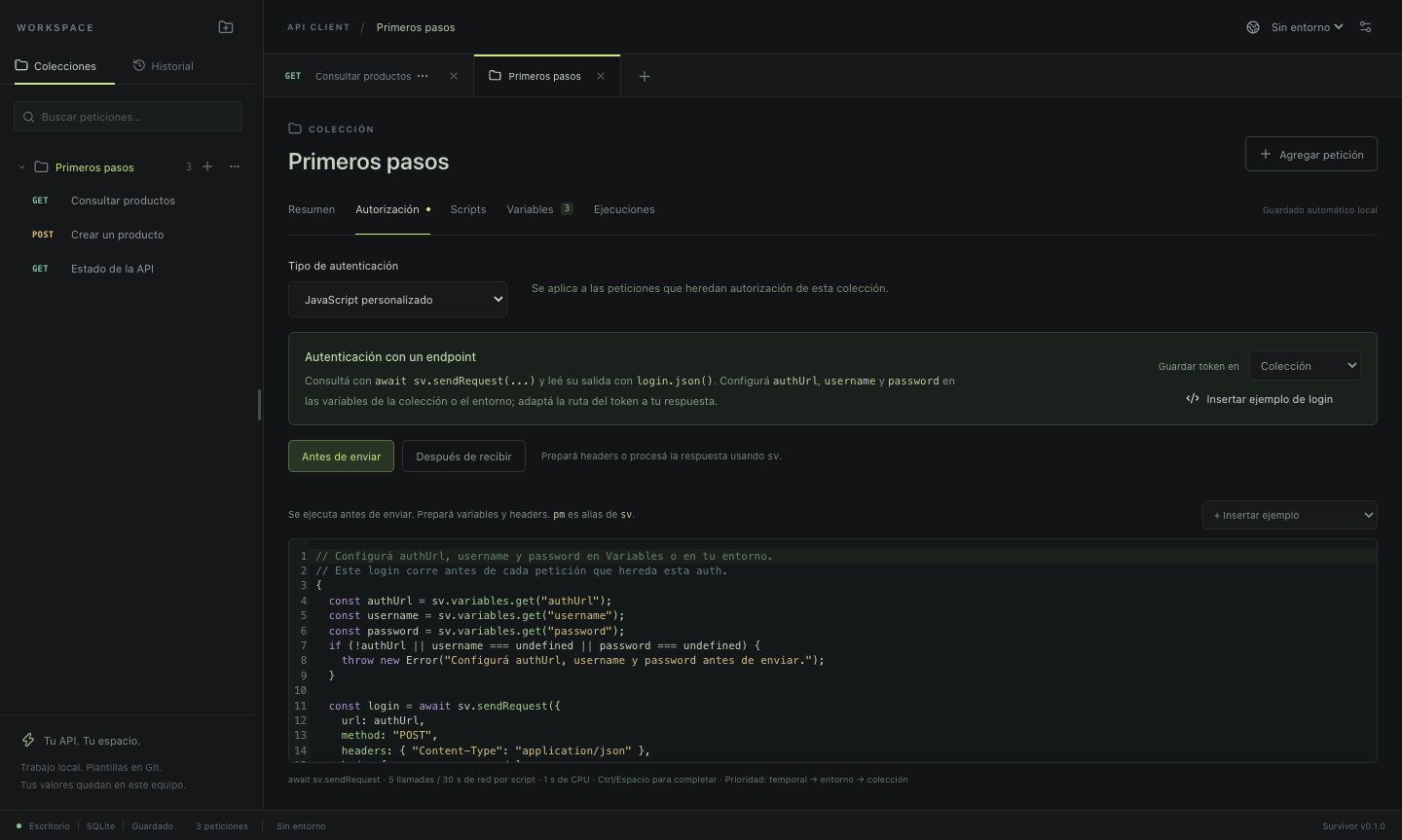Click the API CLIENT breadcrumb

click(x=318, y=27)
